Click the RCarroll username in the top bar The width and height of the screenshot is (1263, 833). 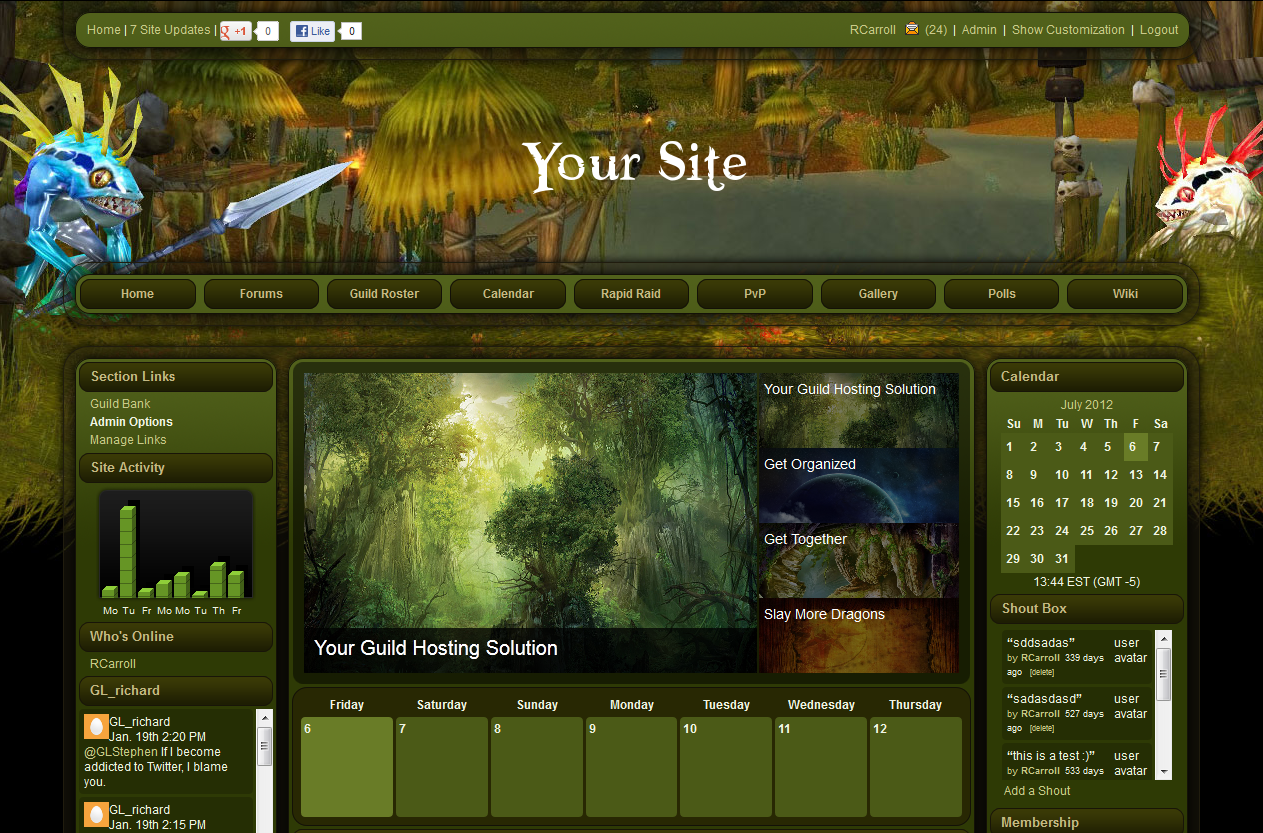pos(873,30)
